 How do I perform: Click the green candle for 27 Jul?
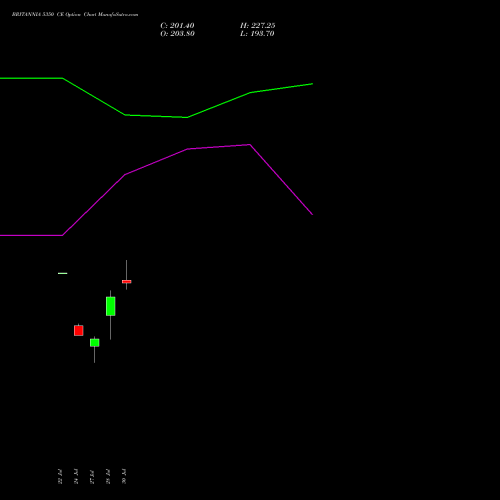(x=95, y=343)
